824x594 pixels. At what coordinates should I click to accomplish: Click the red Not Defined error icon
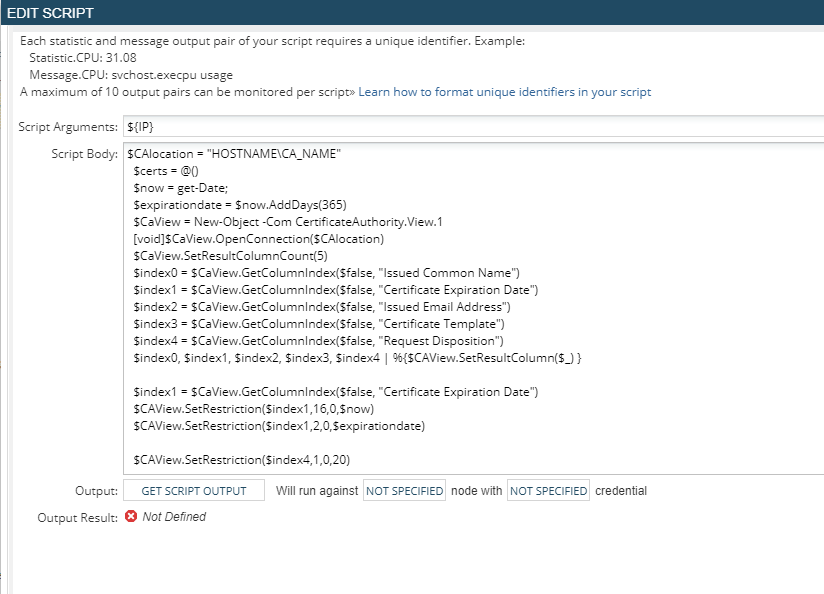[131, 517]
